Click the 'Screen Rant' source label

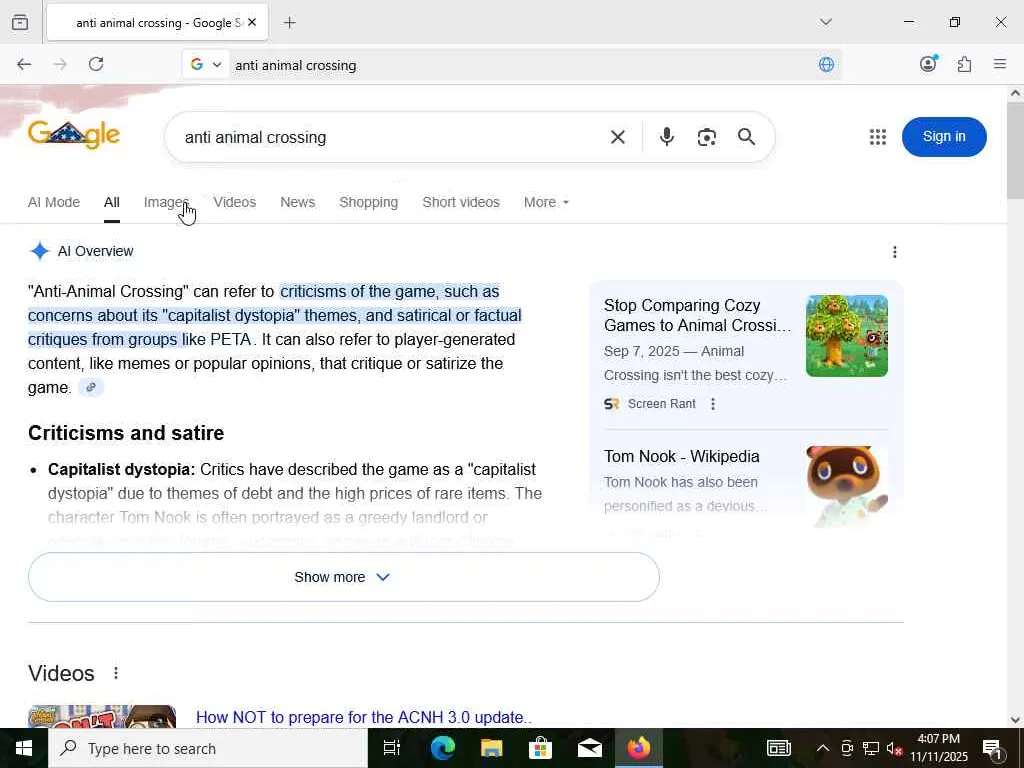[662, 404]
